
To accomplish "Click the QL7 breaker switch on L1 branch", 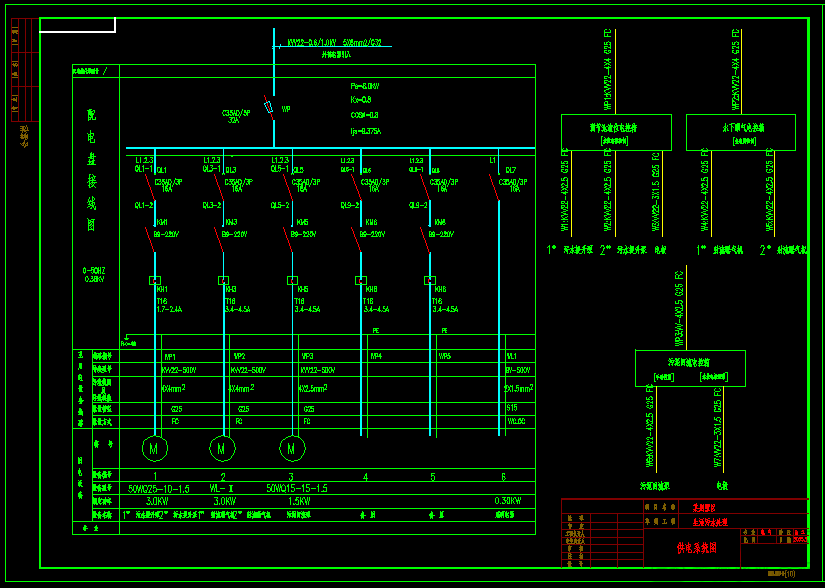I will click(x=494, y=187).
